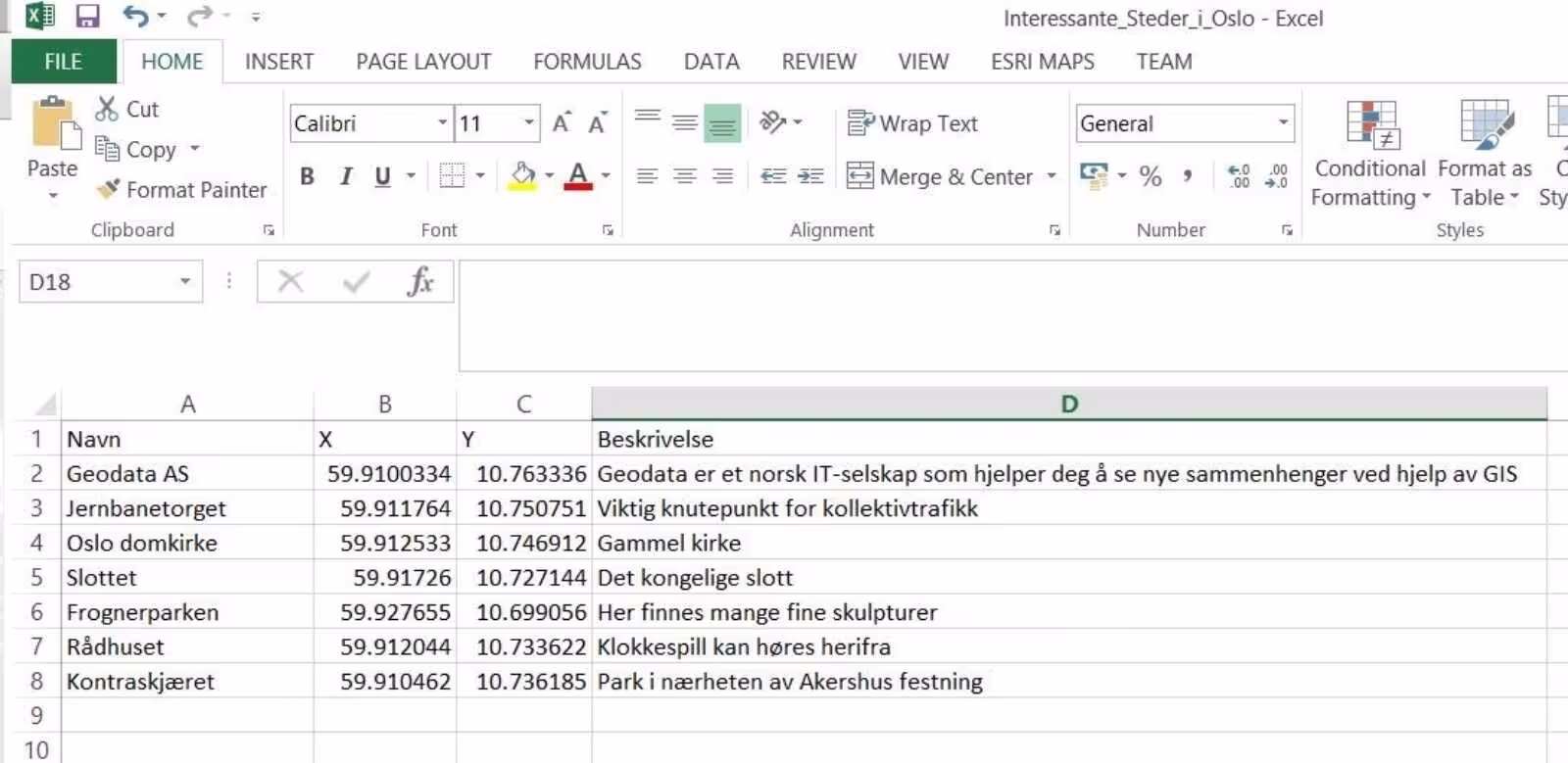Increase decimal places
1568x763 pixels.
tap(1239, 176)
